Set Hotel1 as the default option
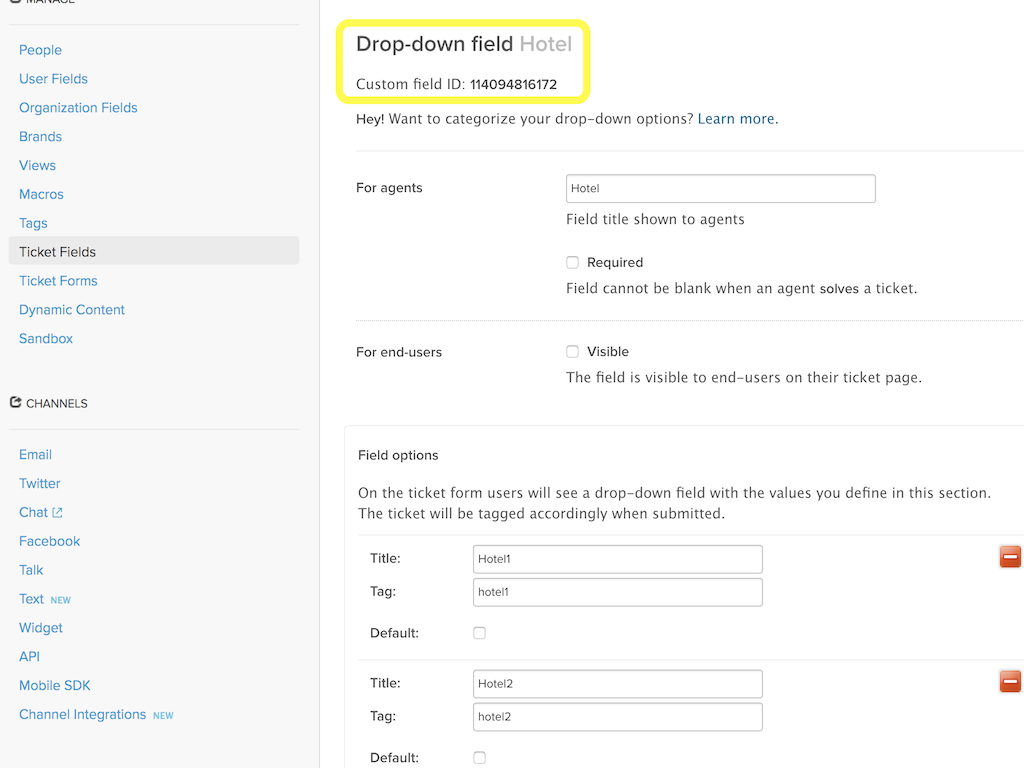Screen dimensions: 1024x768 click(480, 633)
